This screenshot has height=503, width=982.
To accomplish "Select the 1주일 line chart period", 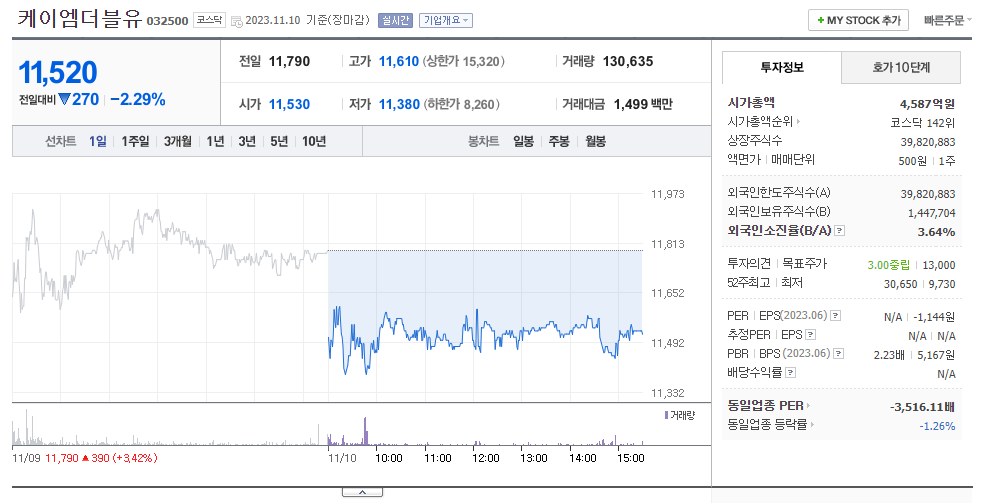I will point(135,142).
